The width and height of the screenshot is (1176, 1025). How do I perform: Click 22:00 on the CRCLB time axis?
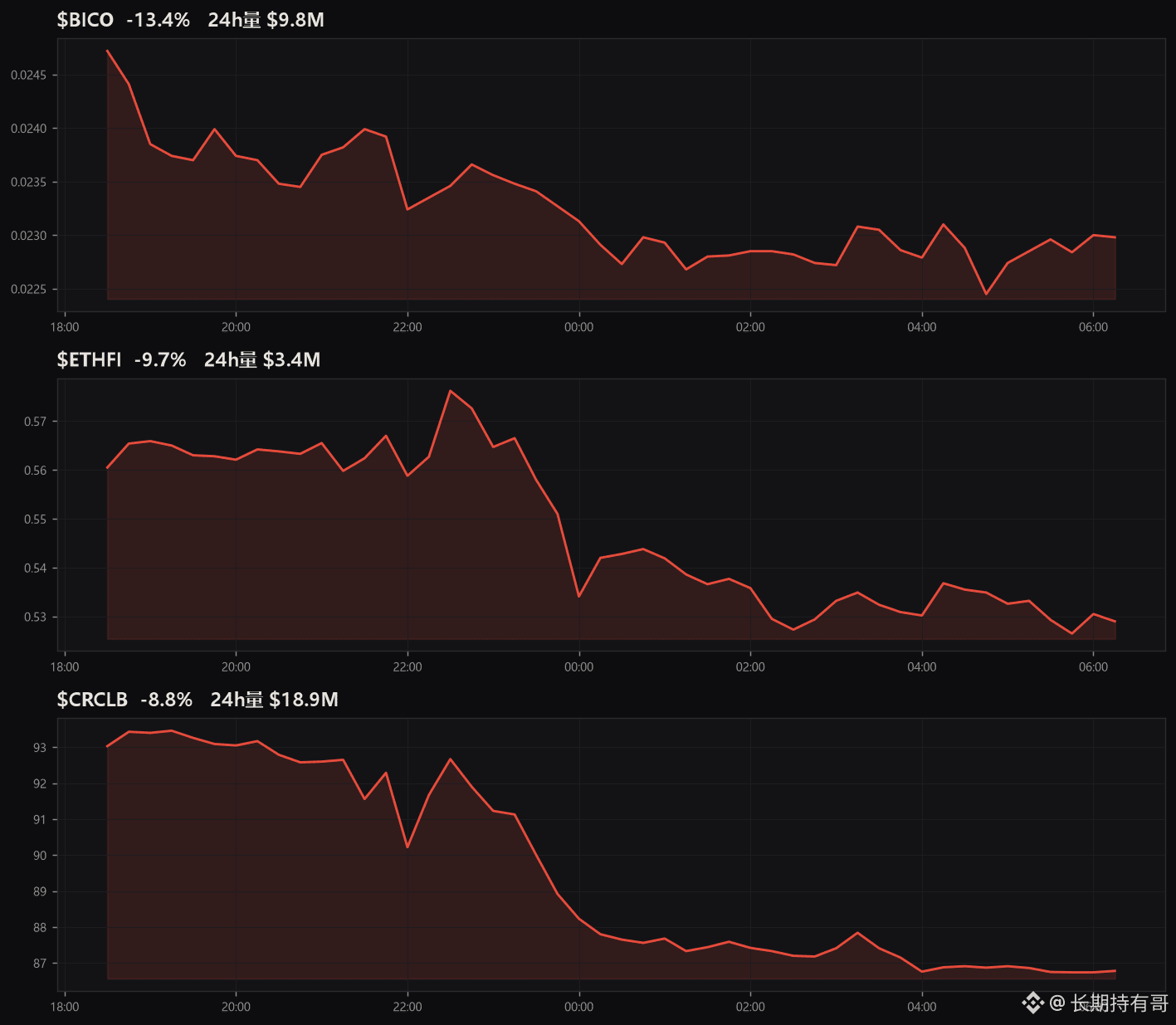(x=407, y=1007)
